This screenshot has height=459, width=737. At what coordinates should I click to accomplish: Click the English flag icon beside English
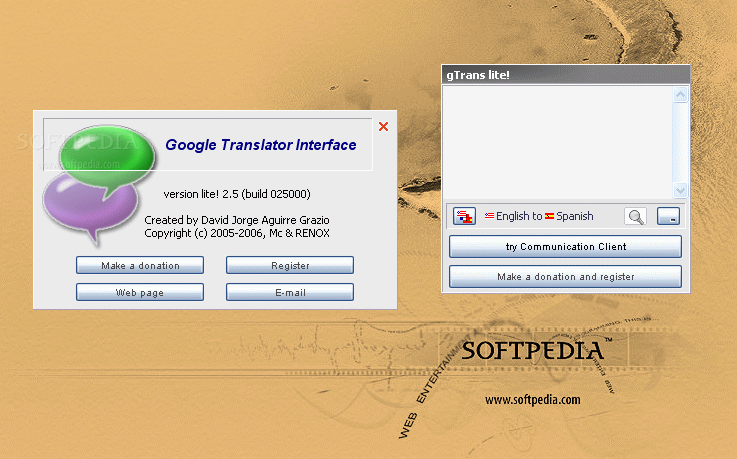click(x=489, y=216)
